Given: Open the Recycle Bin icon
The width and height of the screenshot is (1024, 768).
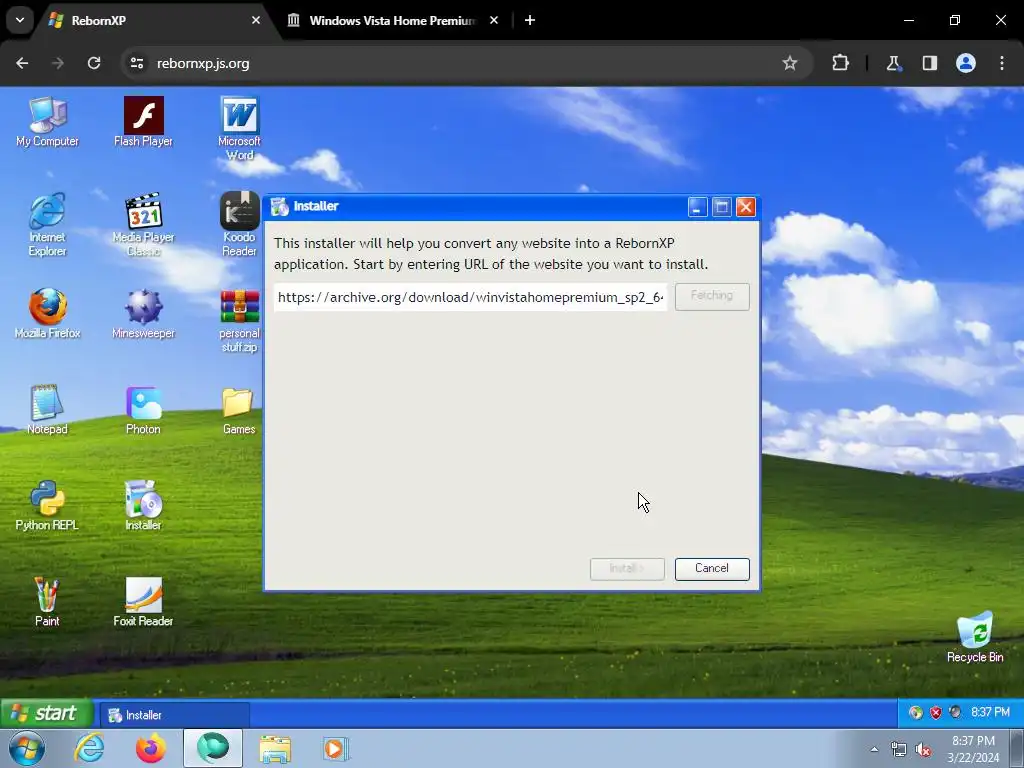Looking at the screenshot, I should 975,637.
